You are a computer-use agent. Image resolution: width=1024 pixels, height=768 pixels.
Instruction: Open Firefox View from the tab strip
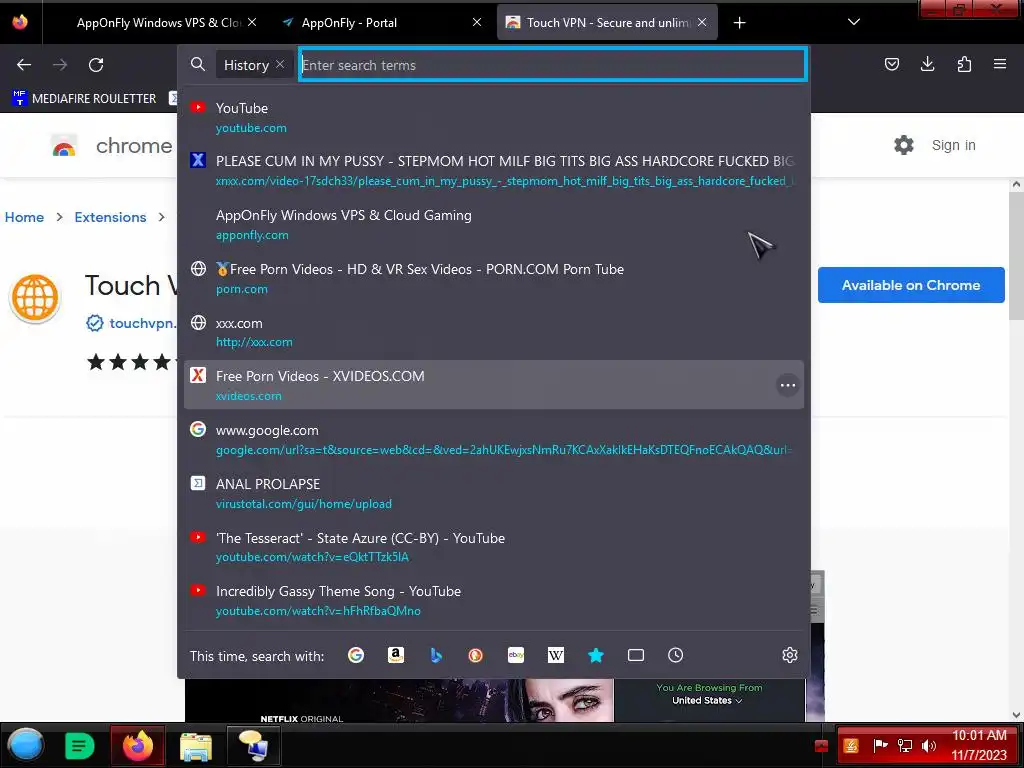pyautogui.click(x=20, y=22)
